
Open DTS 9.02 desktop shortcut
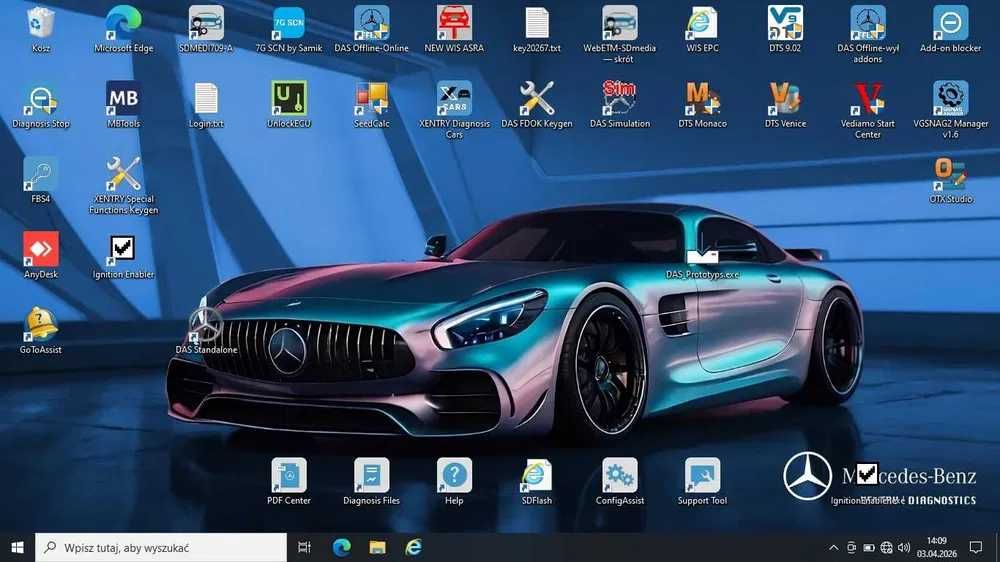785,23
